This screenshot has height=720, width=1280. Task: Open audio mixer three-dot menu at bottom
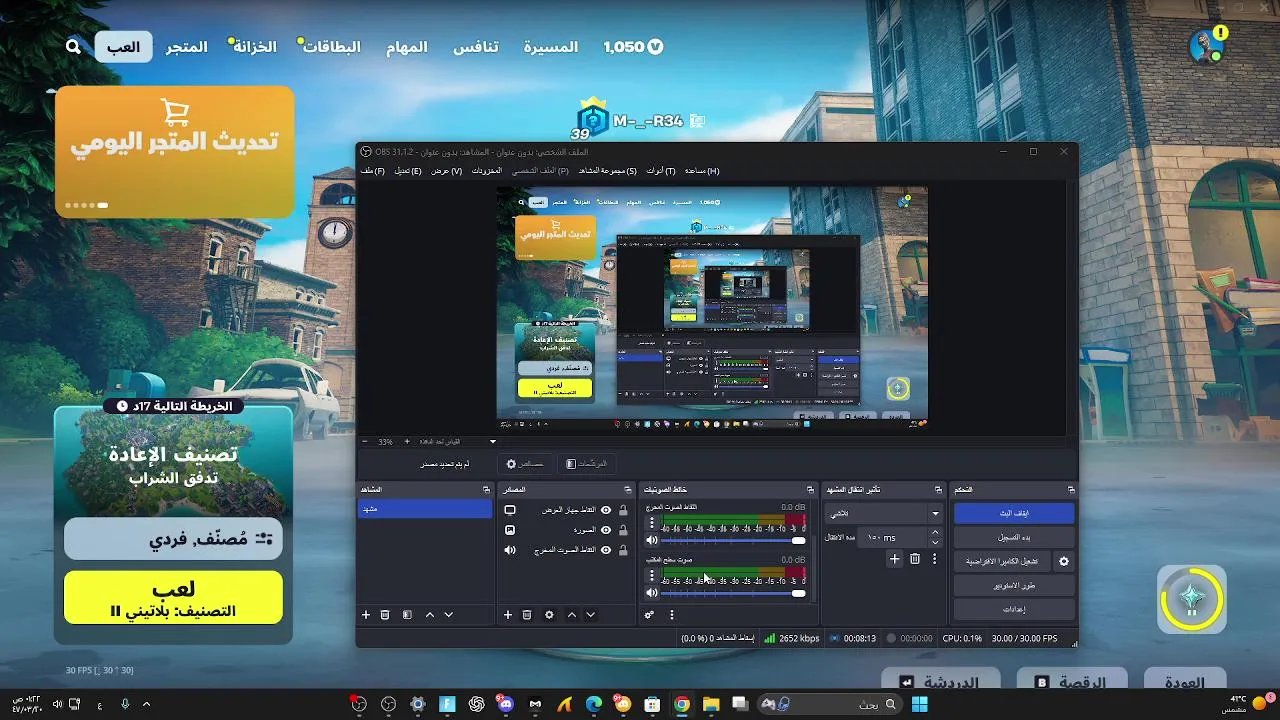[x=672, y=615]
